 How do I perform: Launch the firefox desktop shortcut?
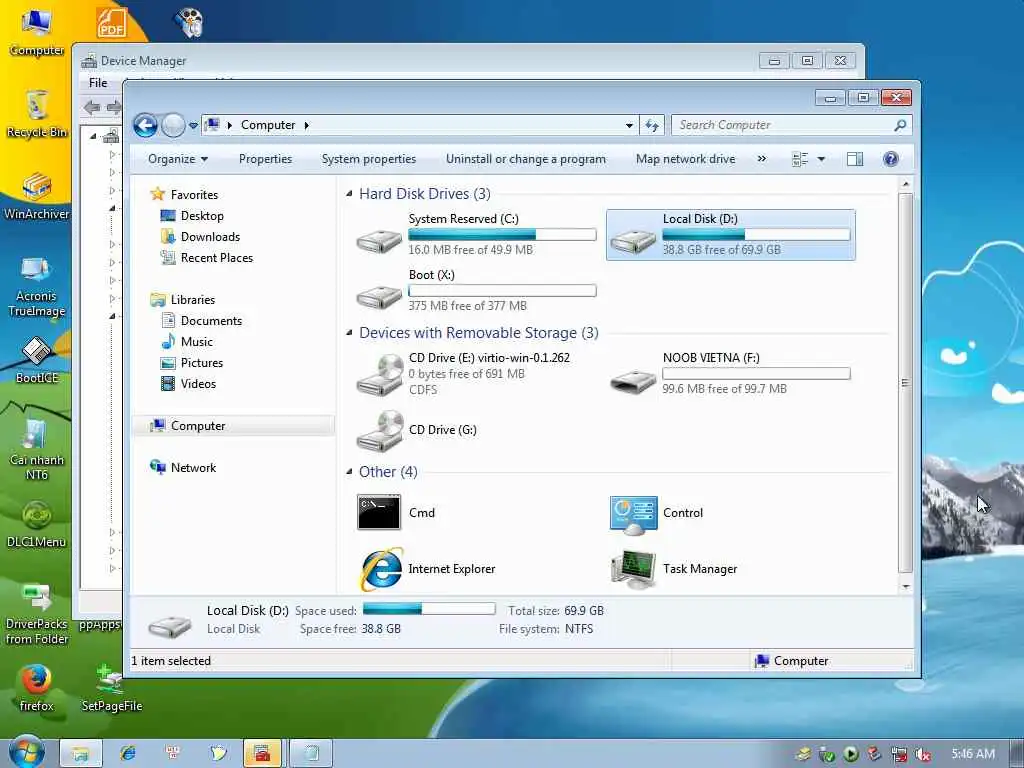(x=37, y=688)
